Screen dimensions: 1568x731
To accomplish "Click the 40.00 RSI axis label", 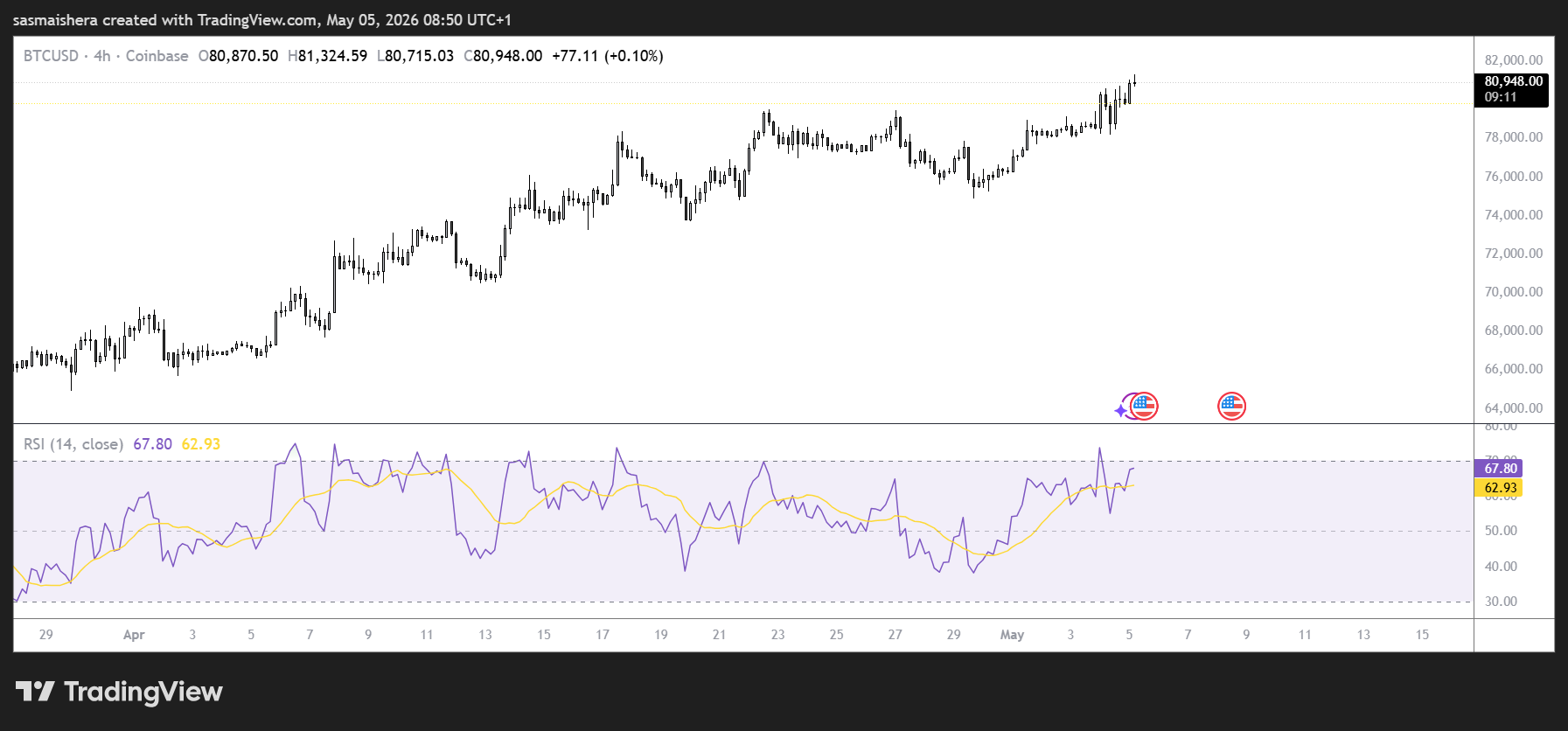I will click(x=1501, y=567).
